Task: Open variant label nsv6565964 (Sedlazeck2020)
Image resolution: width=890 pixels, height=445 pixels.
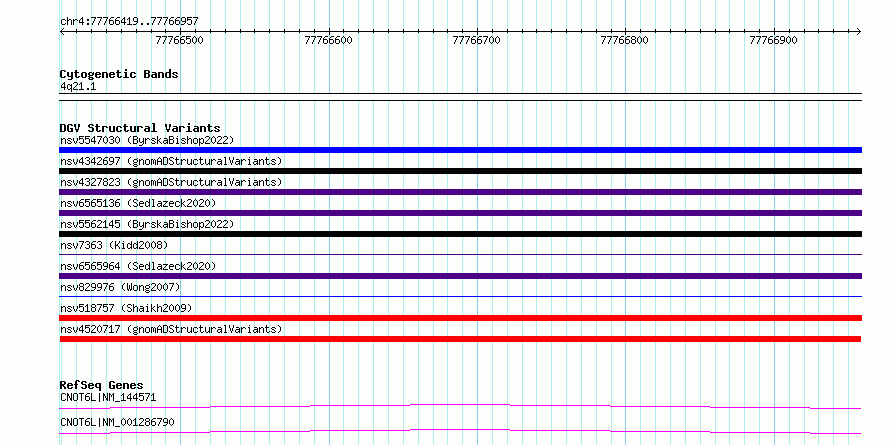Action: point(138,266)
